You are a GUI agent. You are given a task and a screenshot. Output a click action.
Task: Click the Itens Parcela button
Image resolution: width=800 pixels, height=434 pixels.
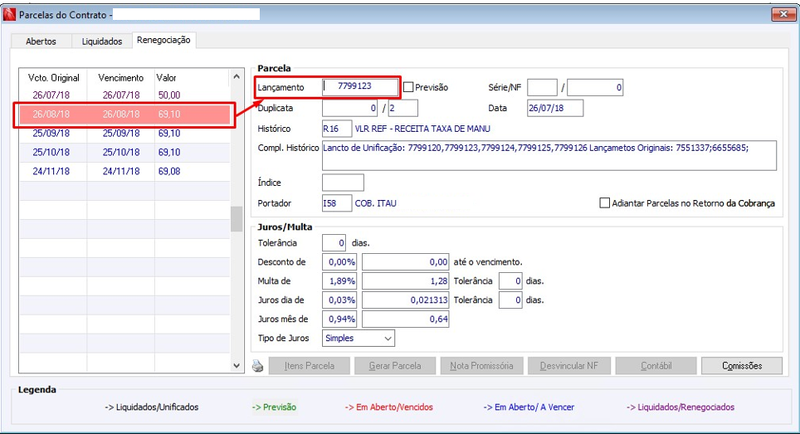[309, 366]
